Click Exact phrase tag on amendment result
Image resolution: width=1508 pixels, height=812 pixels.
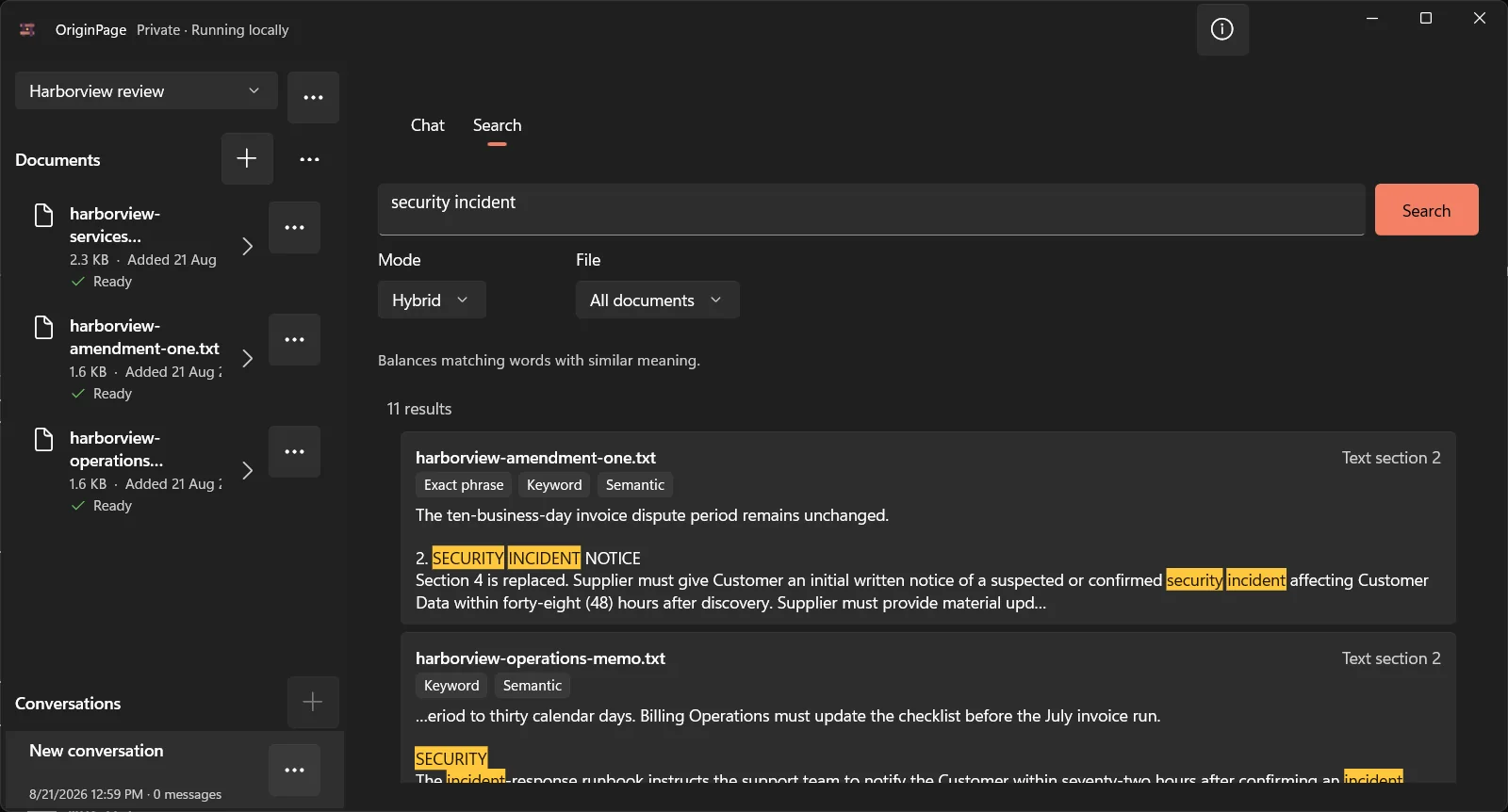[x=464, y=484]
